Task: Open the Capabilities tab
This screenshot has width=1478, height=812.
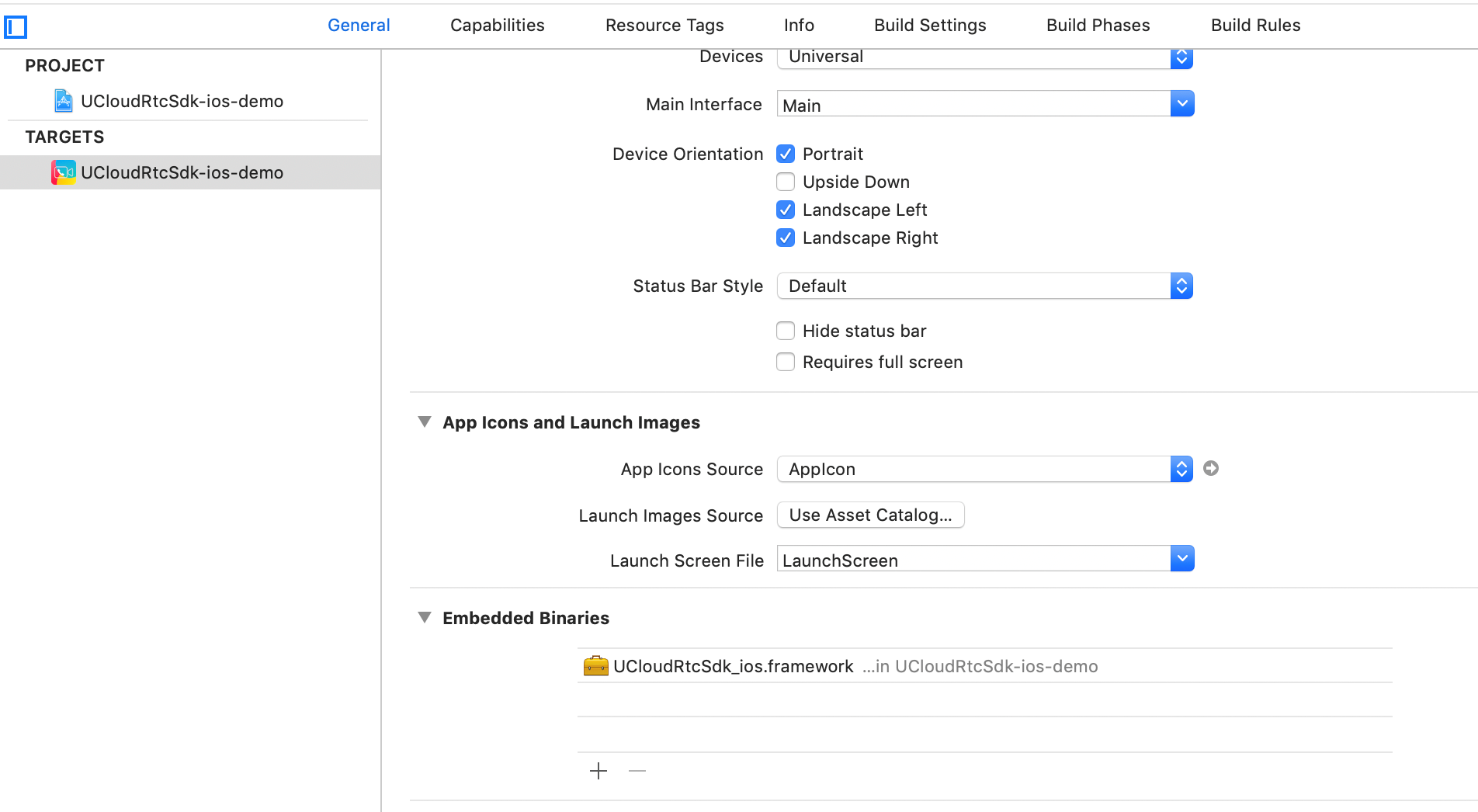Action: (497, 25)
